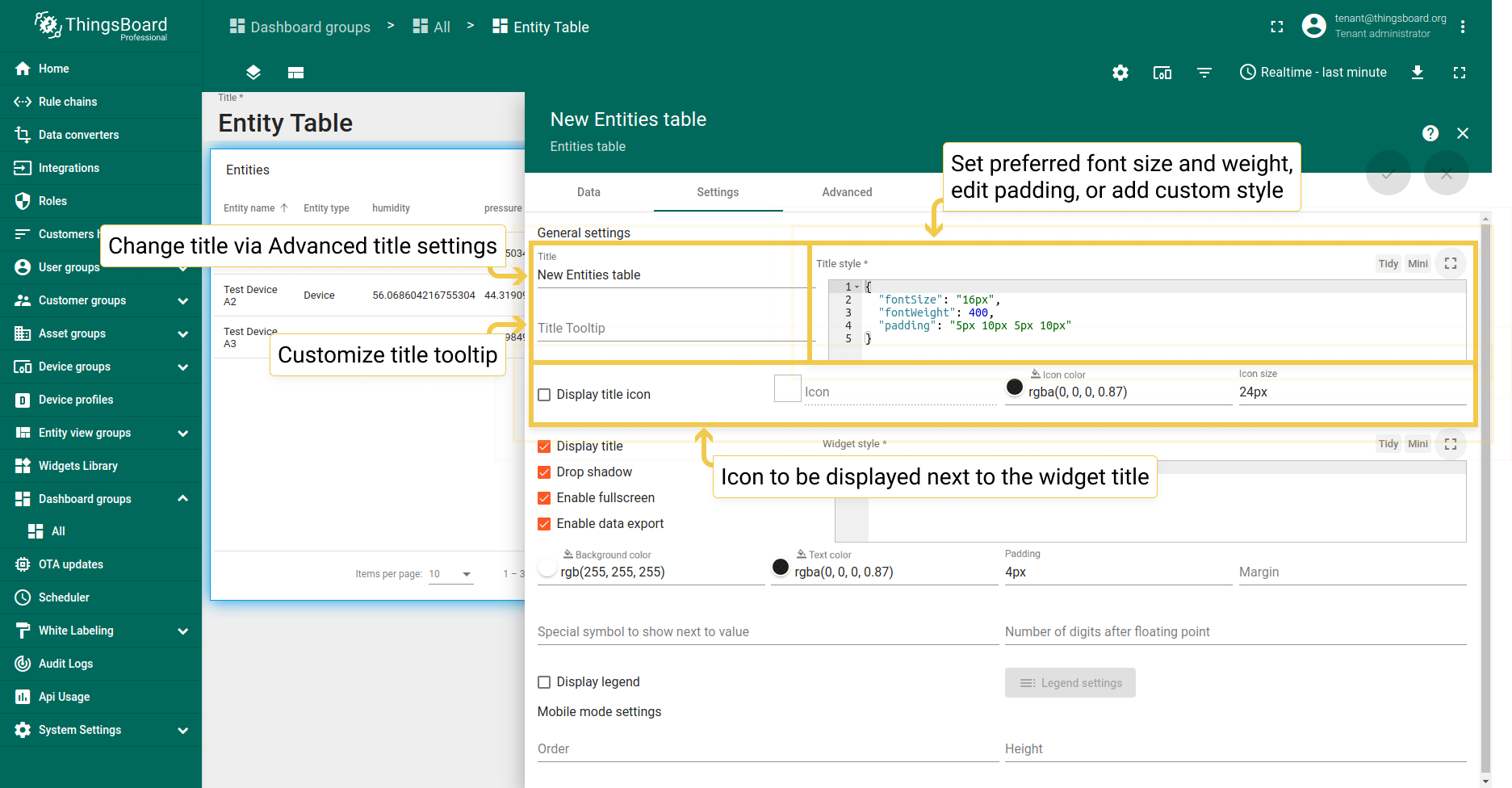
Task: Open widget help question icon
Action: click(x=1430, y=133)
